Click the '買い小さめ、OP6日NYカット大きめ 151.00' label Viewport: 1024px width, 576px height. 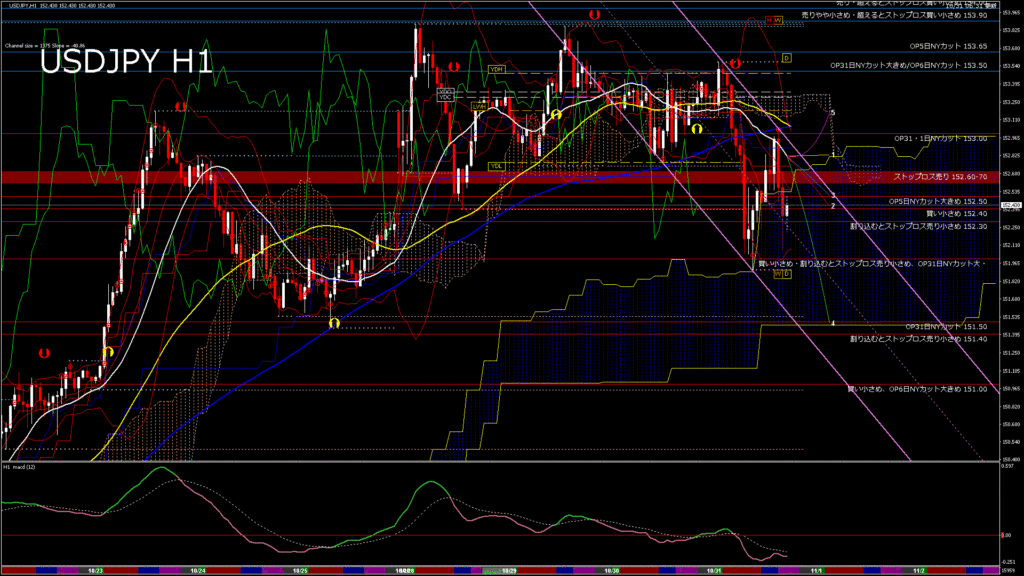(x=917, y=389)
